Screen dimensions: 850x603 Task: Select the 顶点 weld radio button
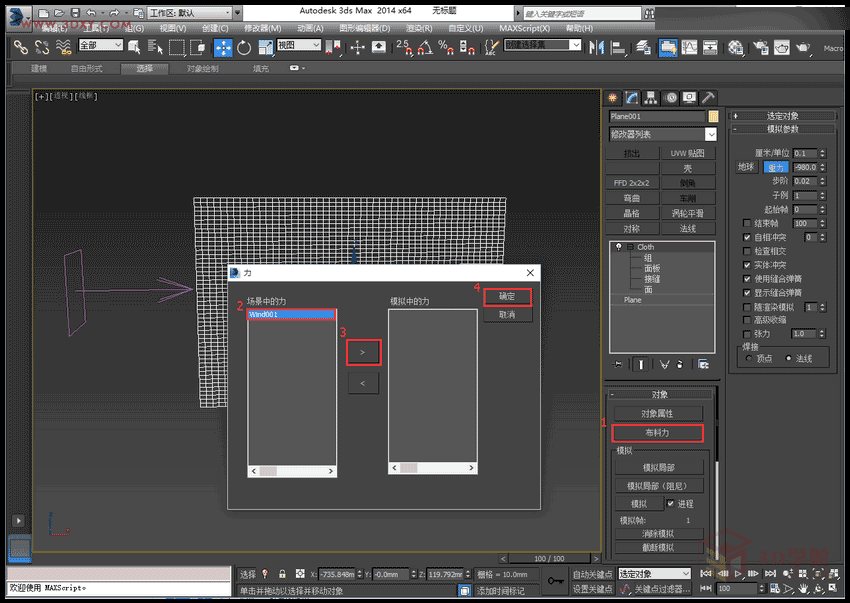[x=748, y=358]
